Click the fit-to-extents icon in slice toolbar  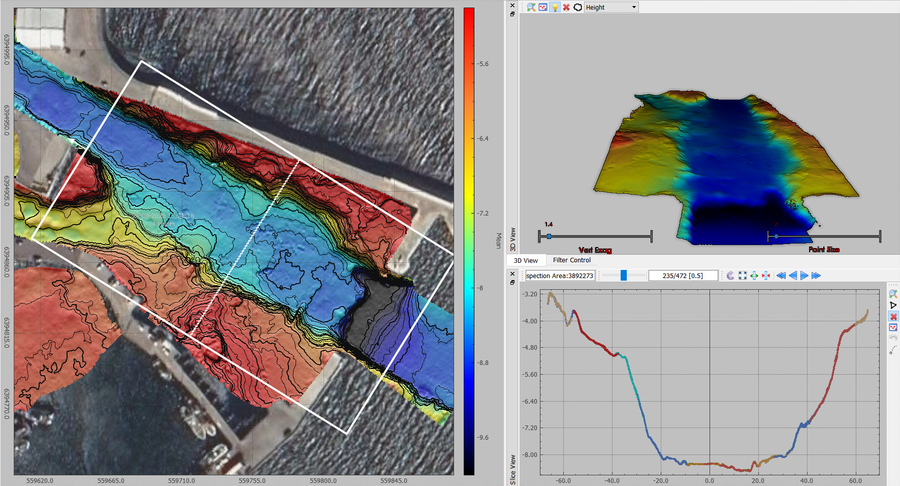pyautogui.click(x=741, y=275)
